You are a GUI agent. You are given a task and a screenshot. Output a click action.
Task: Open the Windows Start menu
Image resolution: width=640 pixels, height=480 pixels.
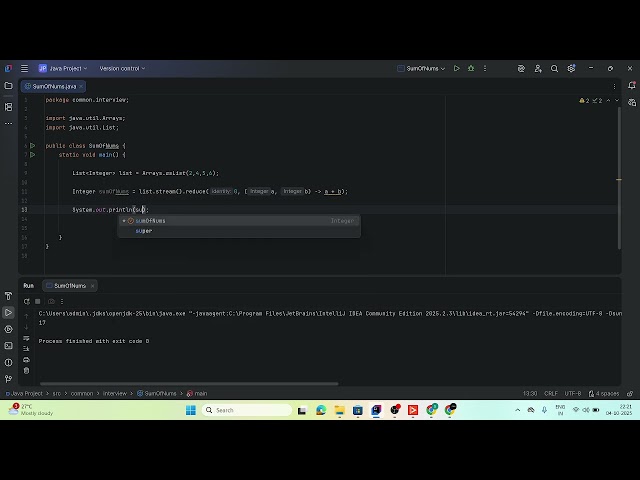click(191, 410)
